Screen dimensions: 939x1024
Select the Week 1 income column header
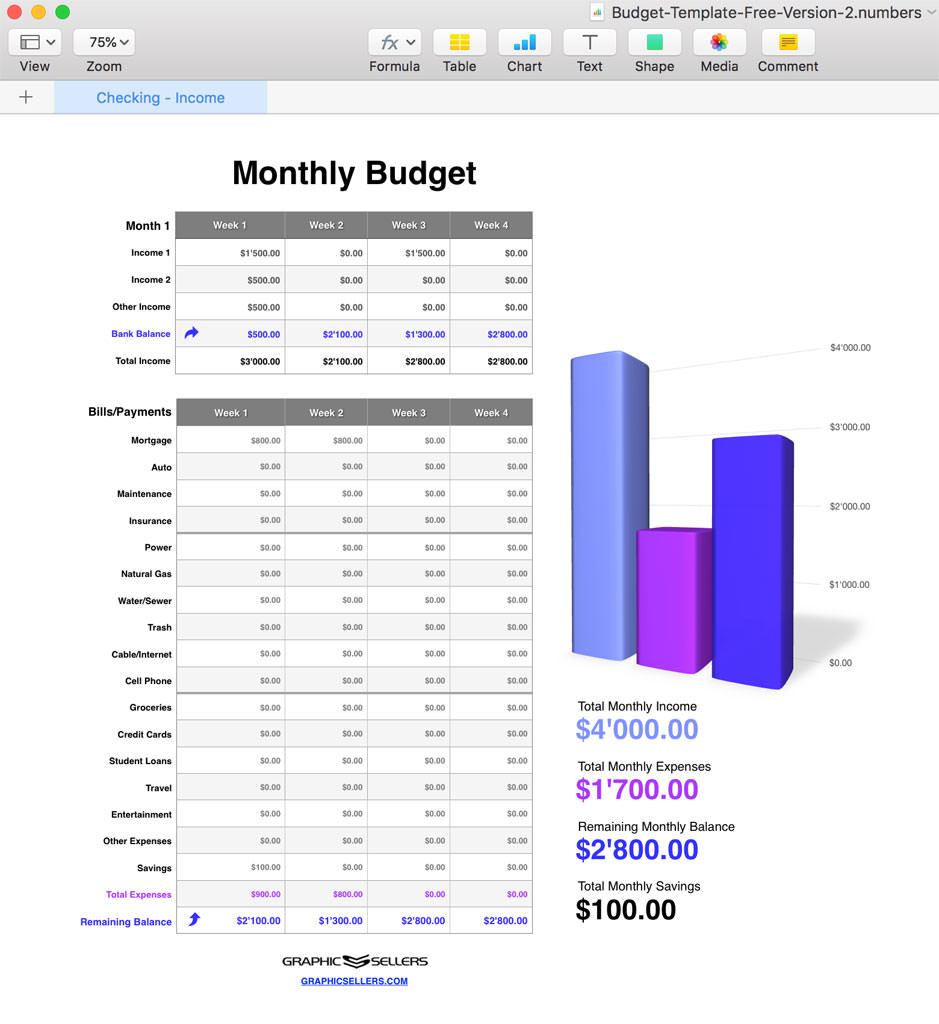pos(230,225)
